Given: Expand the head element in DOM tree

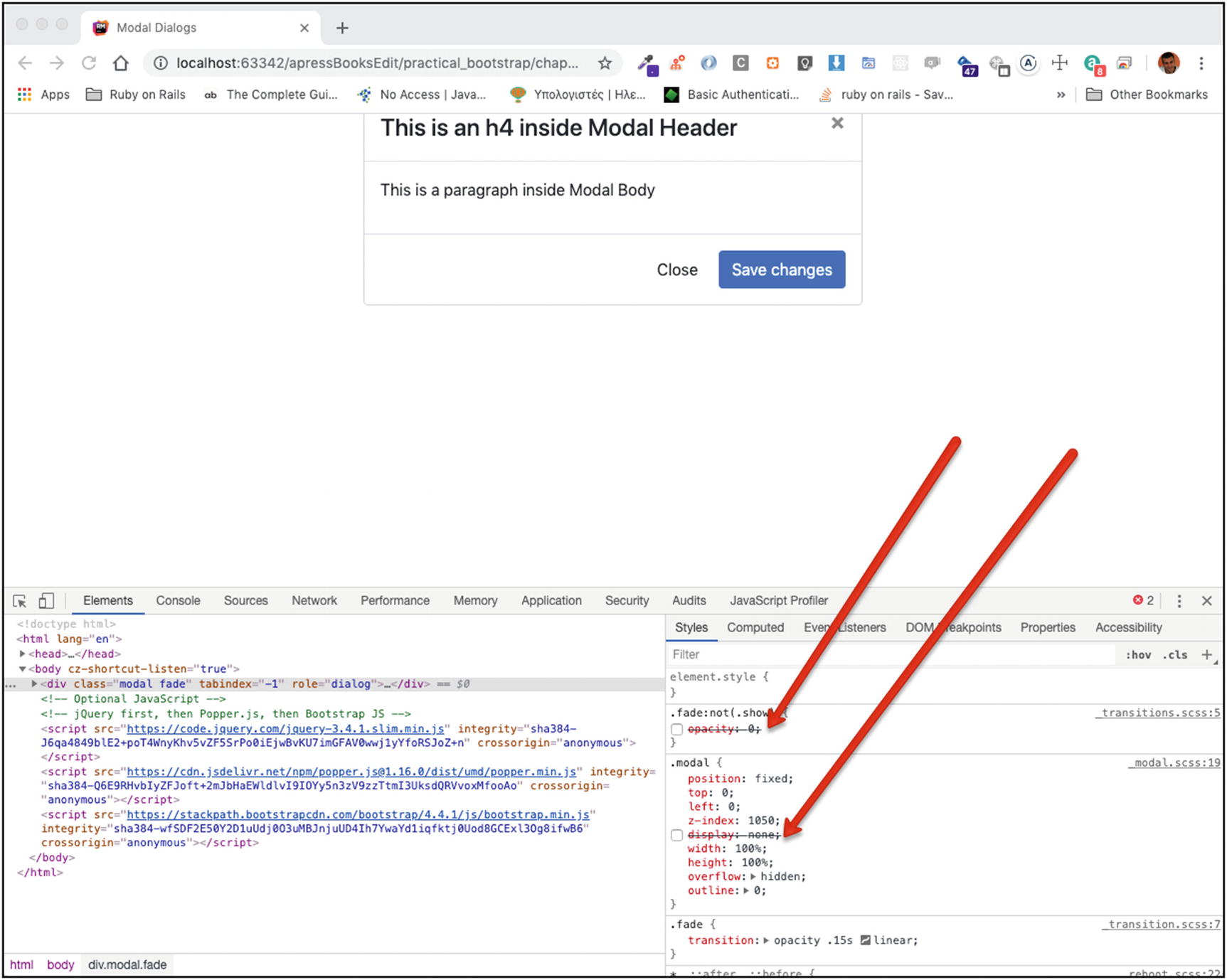Looking at the screenshot, I should pyautogui.click(x=23, y=654).
